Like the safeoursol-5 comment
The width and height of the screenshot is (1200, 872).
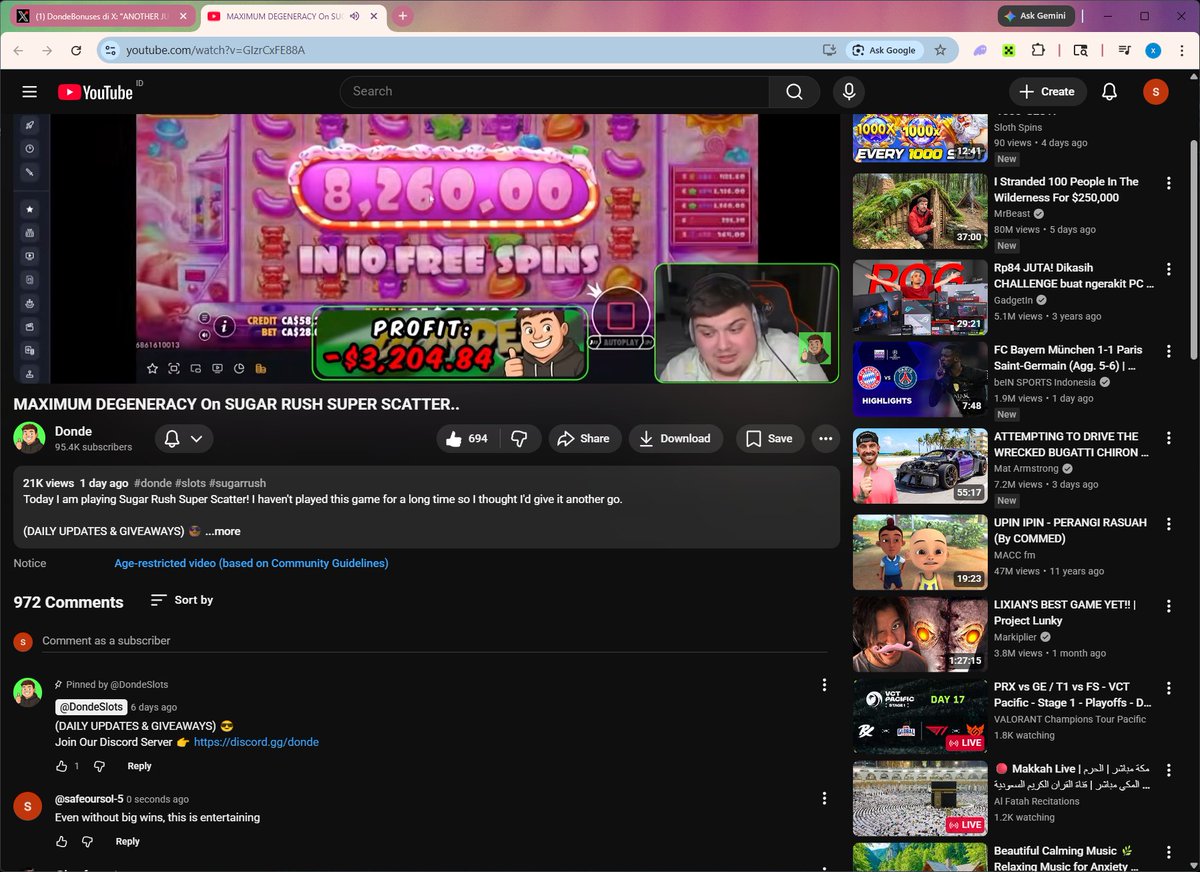point(62,841)
